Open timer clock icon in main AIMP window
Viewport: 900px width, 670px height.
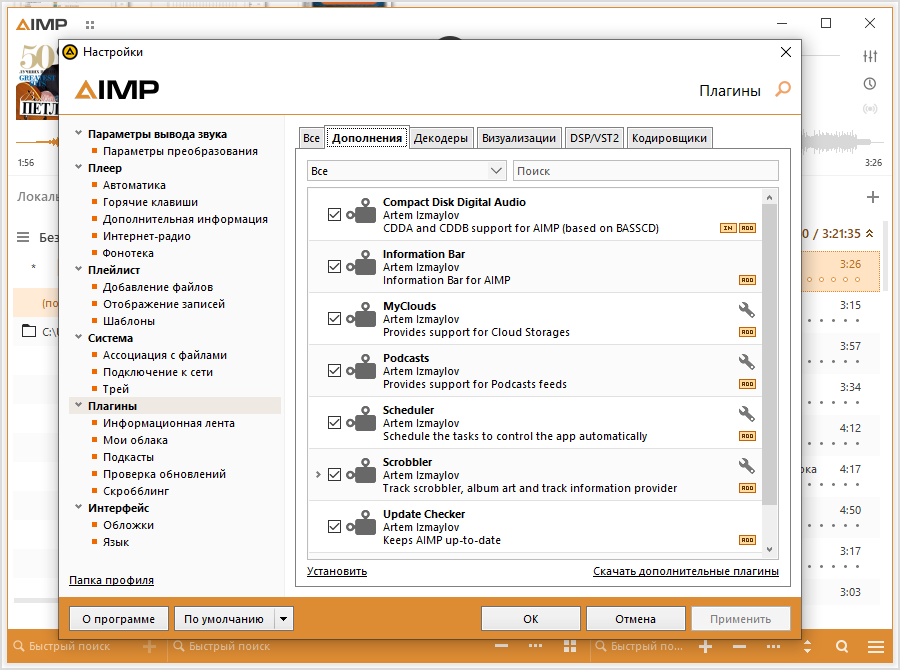[x=870, y=84]
